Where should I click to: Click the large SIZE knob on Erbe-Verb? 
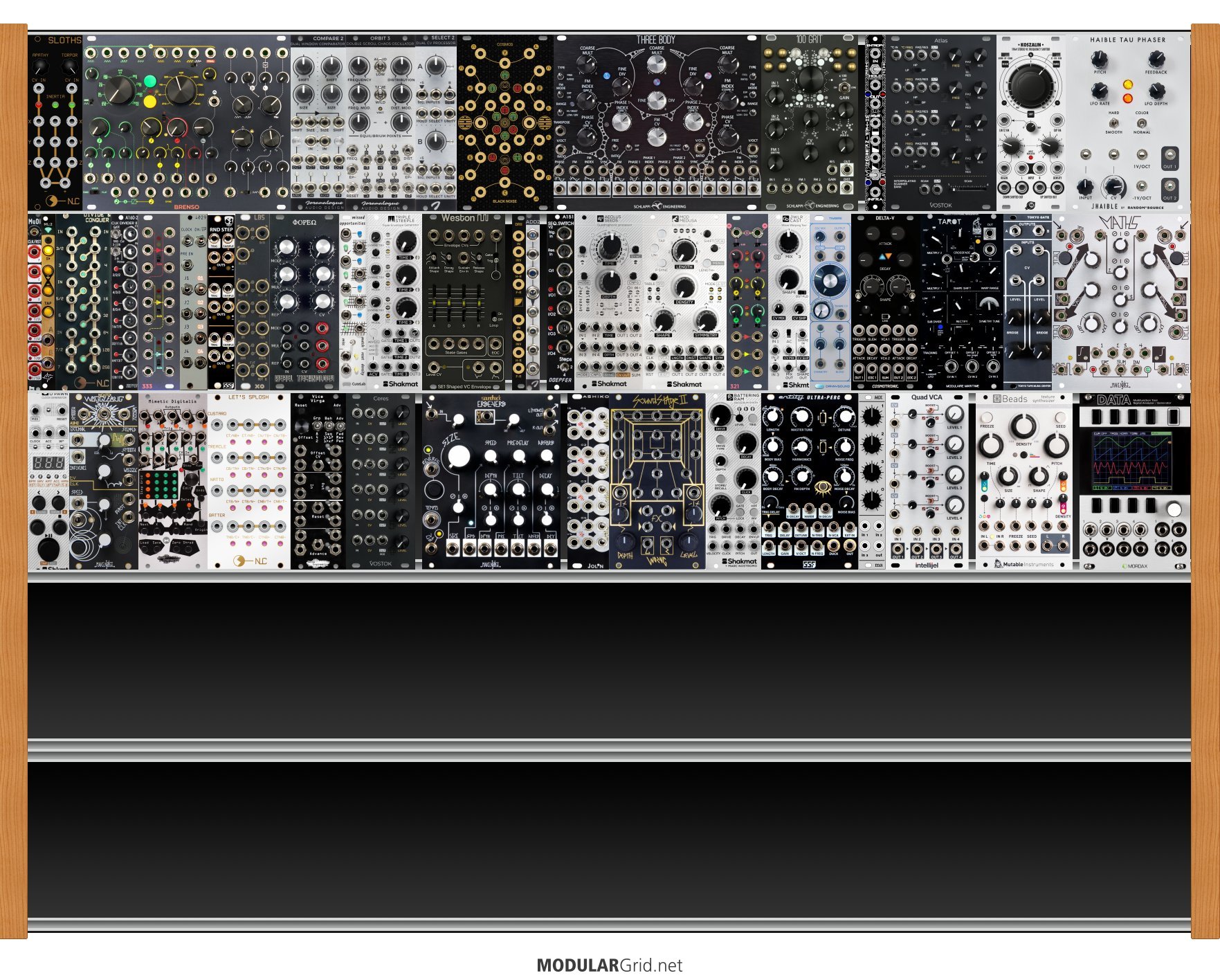tap(458, 456)
